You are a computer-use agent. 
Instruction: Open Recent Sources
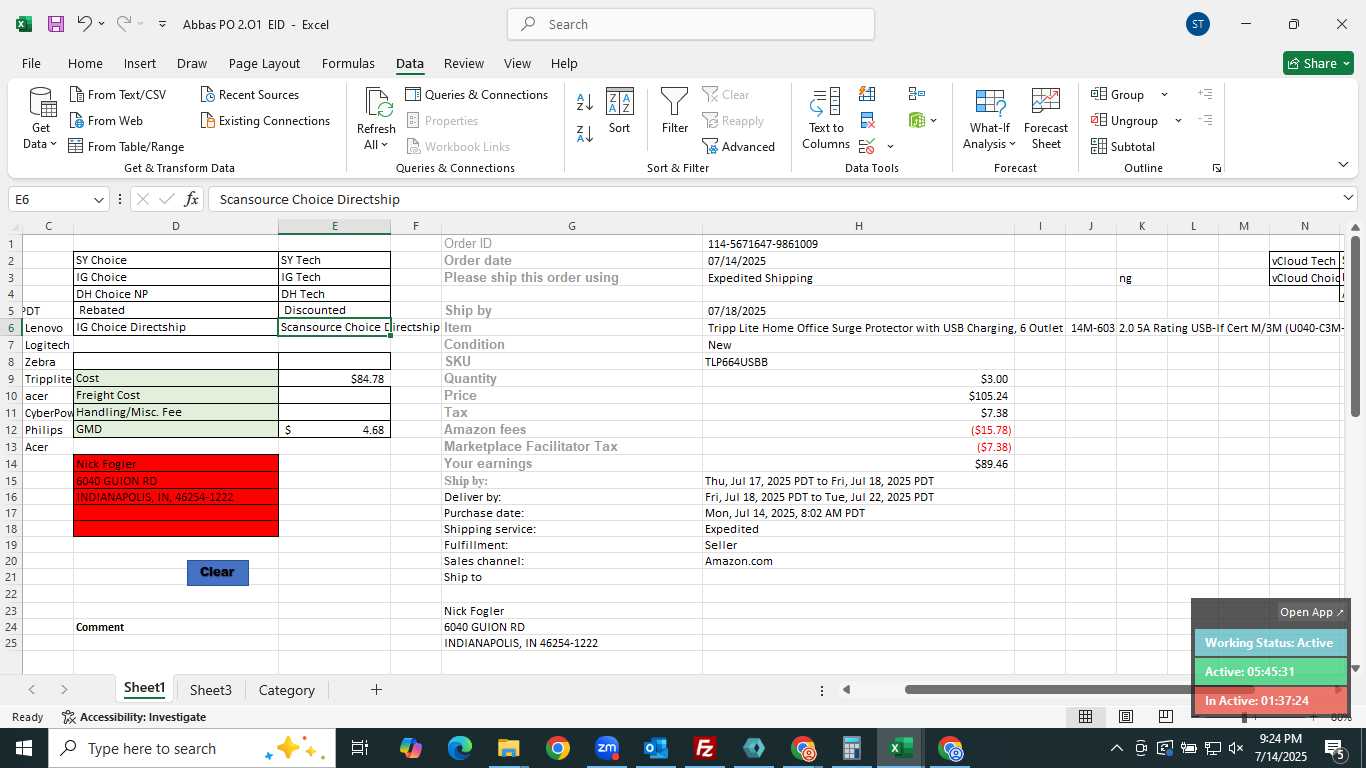point(249,95)
